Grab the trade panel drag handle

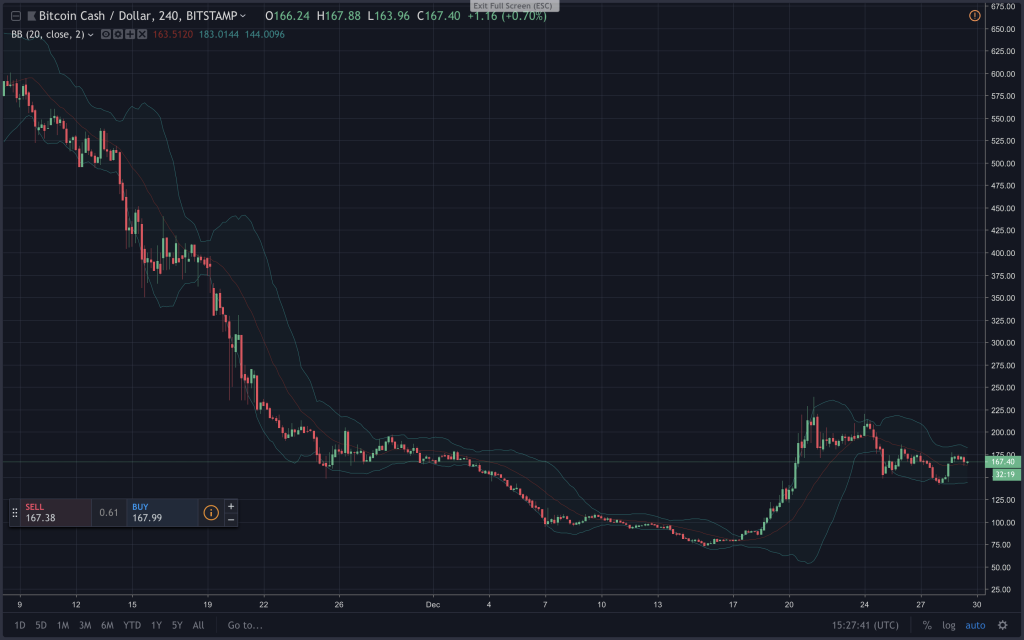14,513
